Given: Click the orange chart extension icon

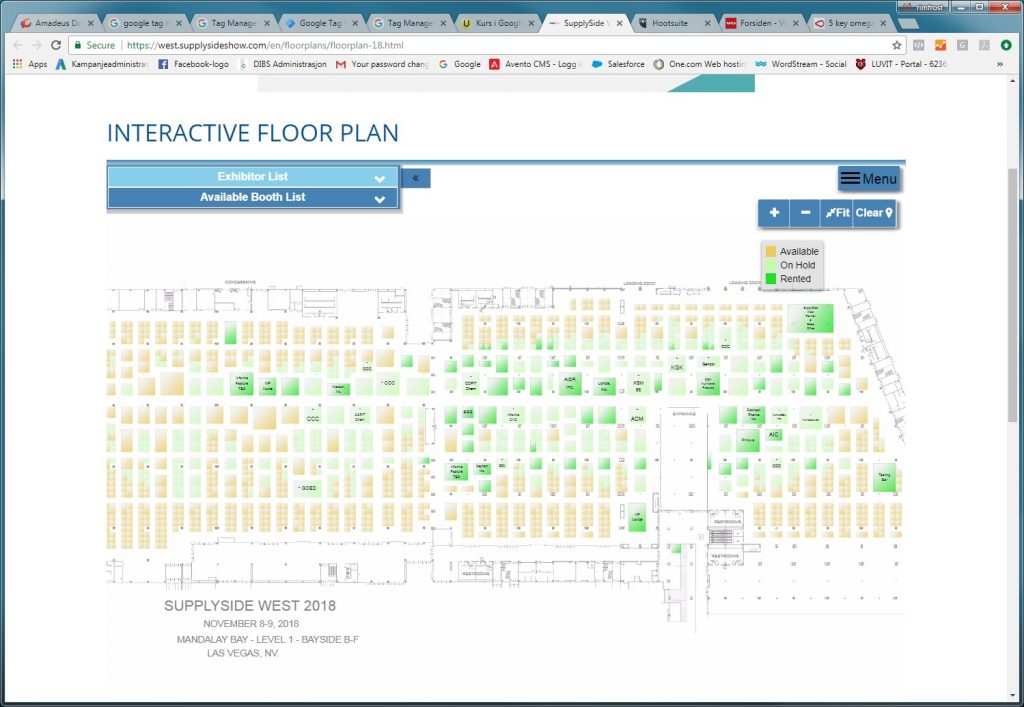Looking at the screenshot, I should point(940,45).
